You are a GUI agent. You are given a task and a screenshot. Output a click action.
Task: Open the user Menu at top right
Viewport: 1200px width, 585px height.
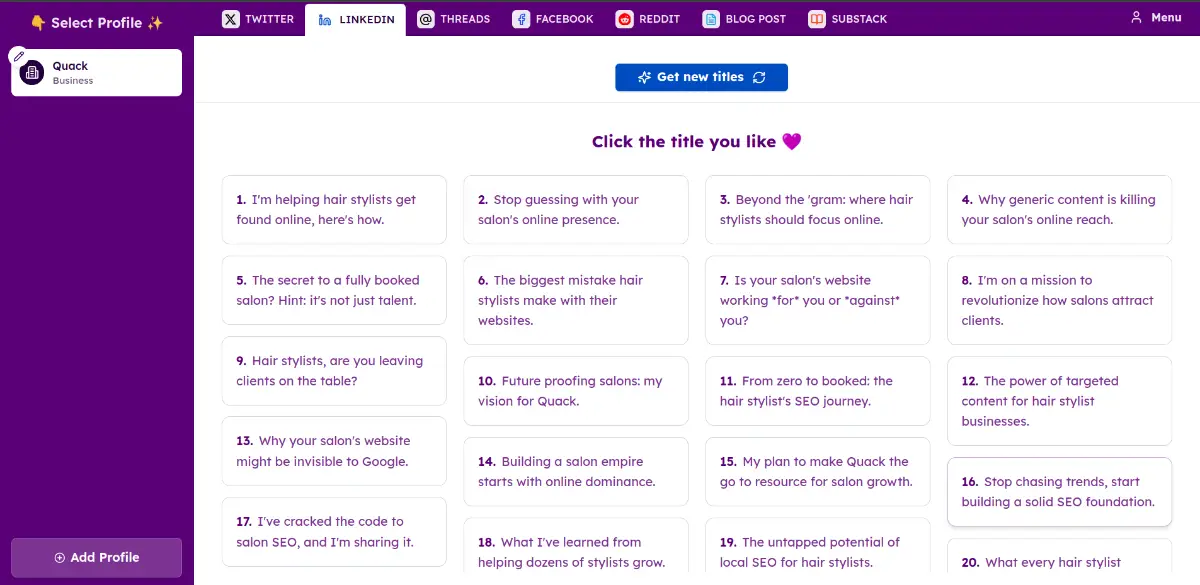1156,17
